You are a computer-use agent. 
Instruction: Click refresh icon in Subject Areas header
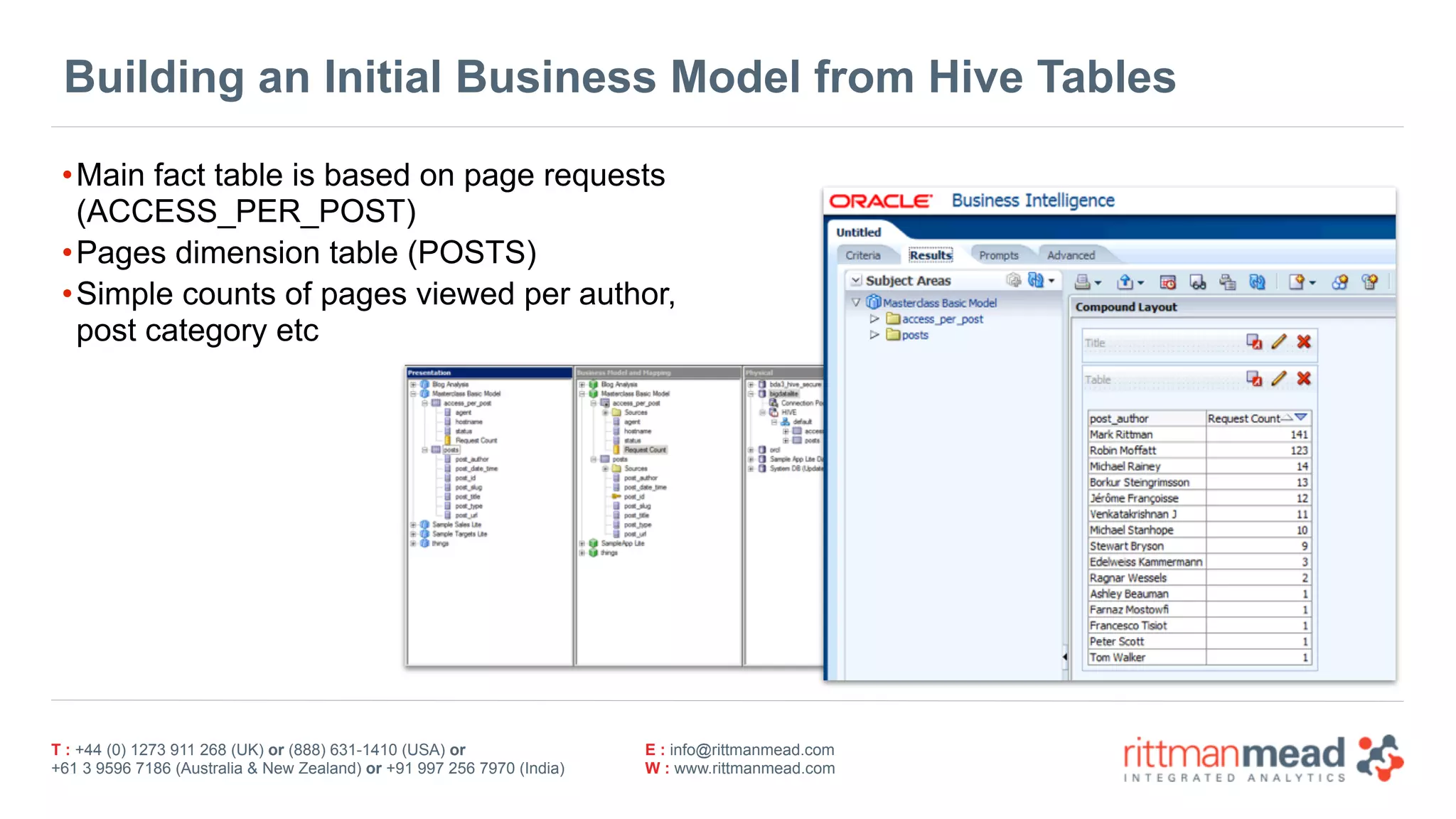[1036, 280]
